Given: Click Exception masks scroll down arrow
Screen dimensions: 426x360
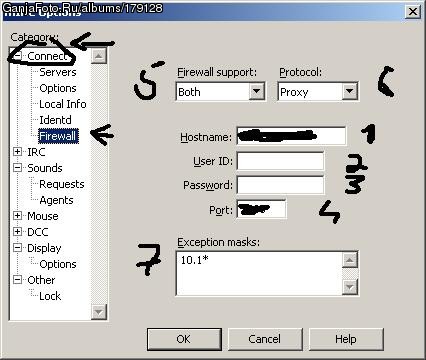Looking at the screenshot, I should tap(350, 286).
